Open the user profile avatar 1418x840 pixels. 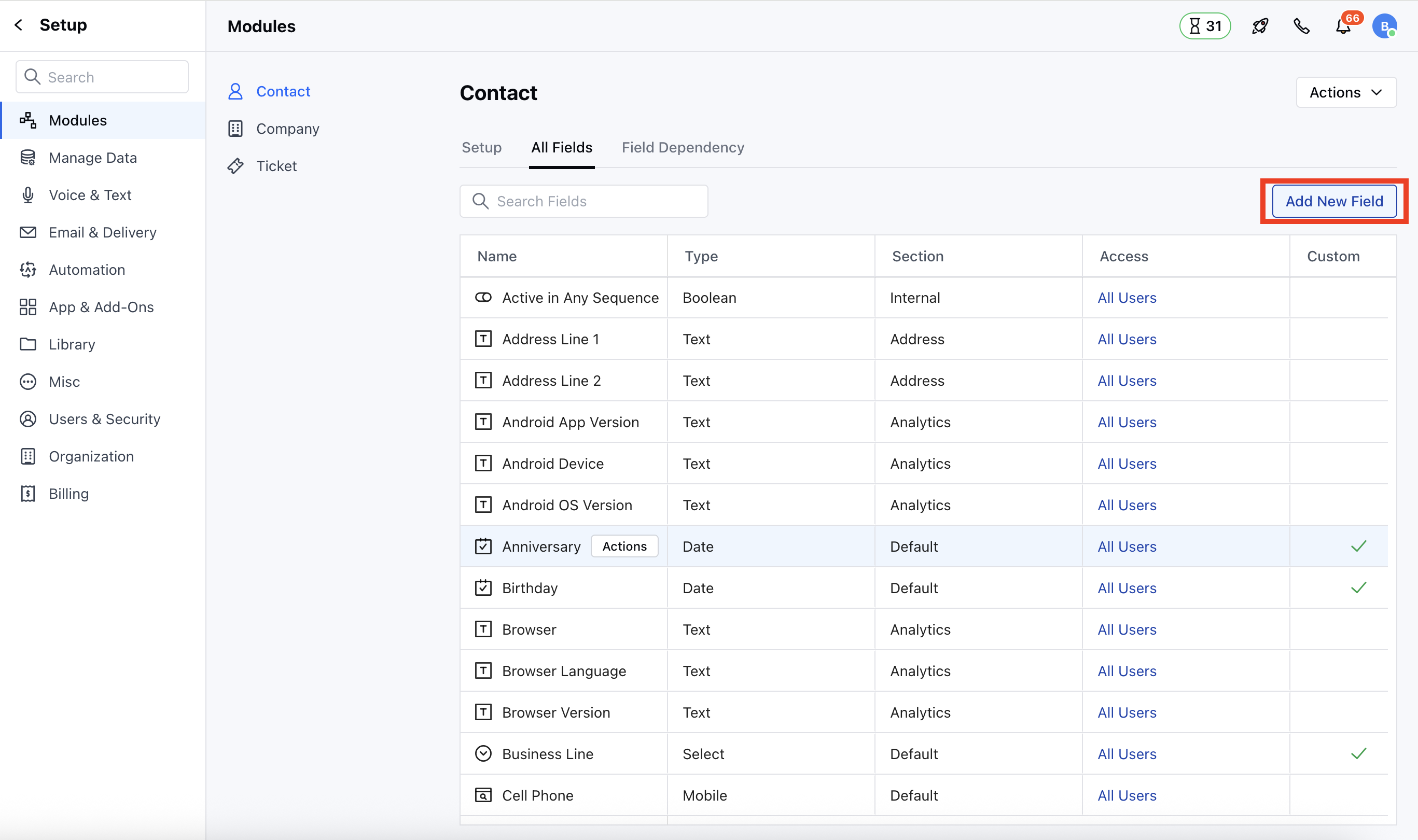[x=1384, y=26]
